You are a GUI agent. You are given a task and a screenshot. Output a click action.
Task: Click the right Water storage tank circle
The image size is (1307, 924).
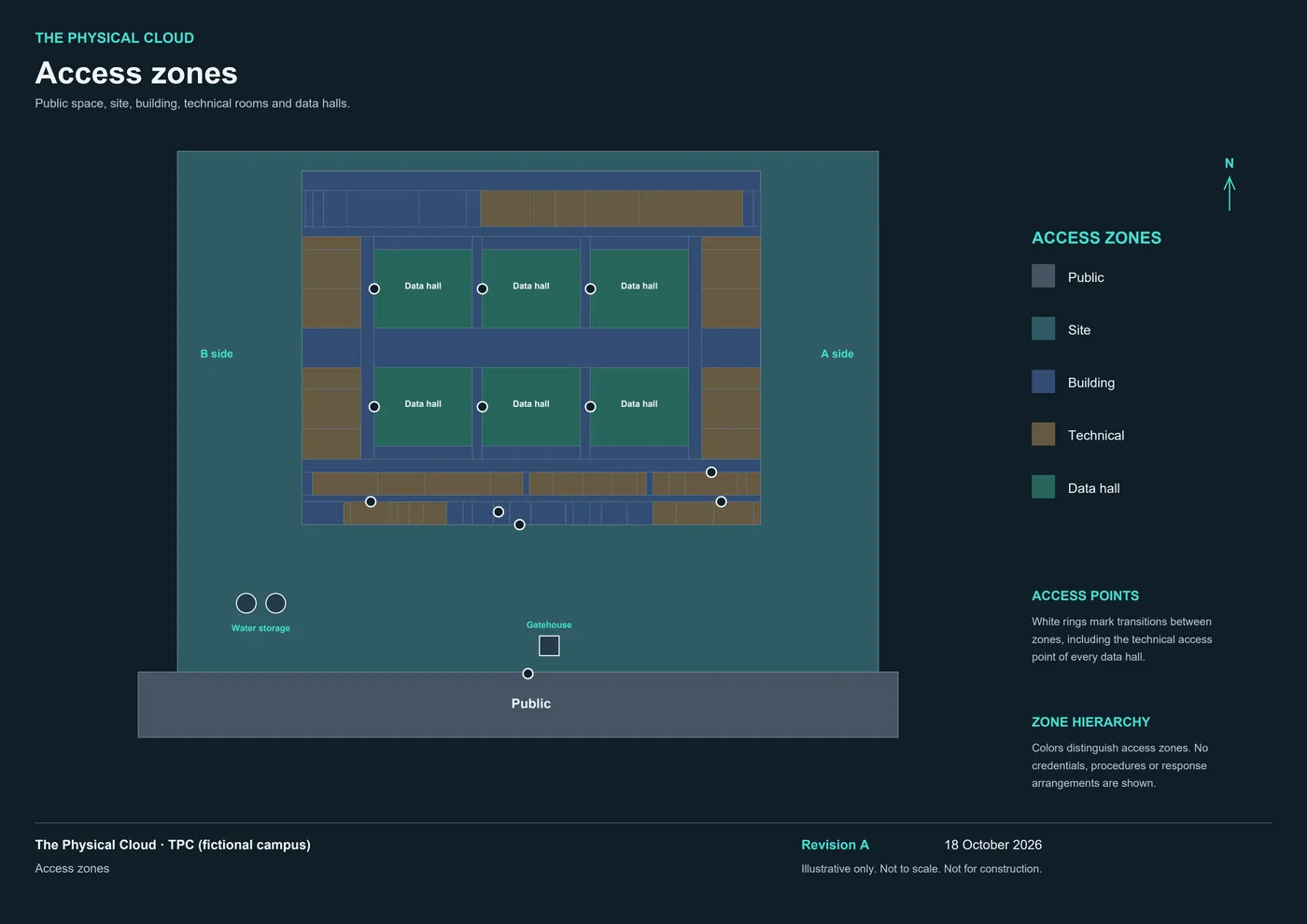point(275,603)
